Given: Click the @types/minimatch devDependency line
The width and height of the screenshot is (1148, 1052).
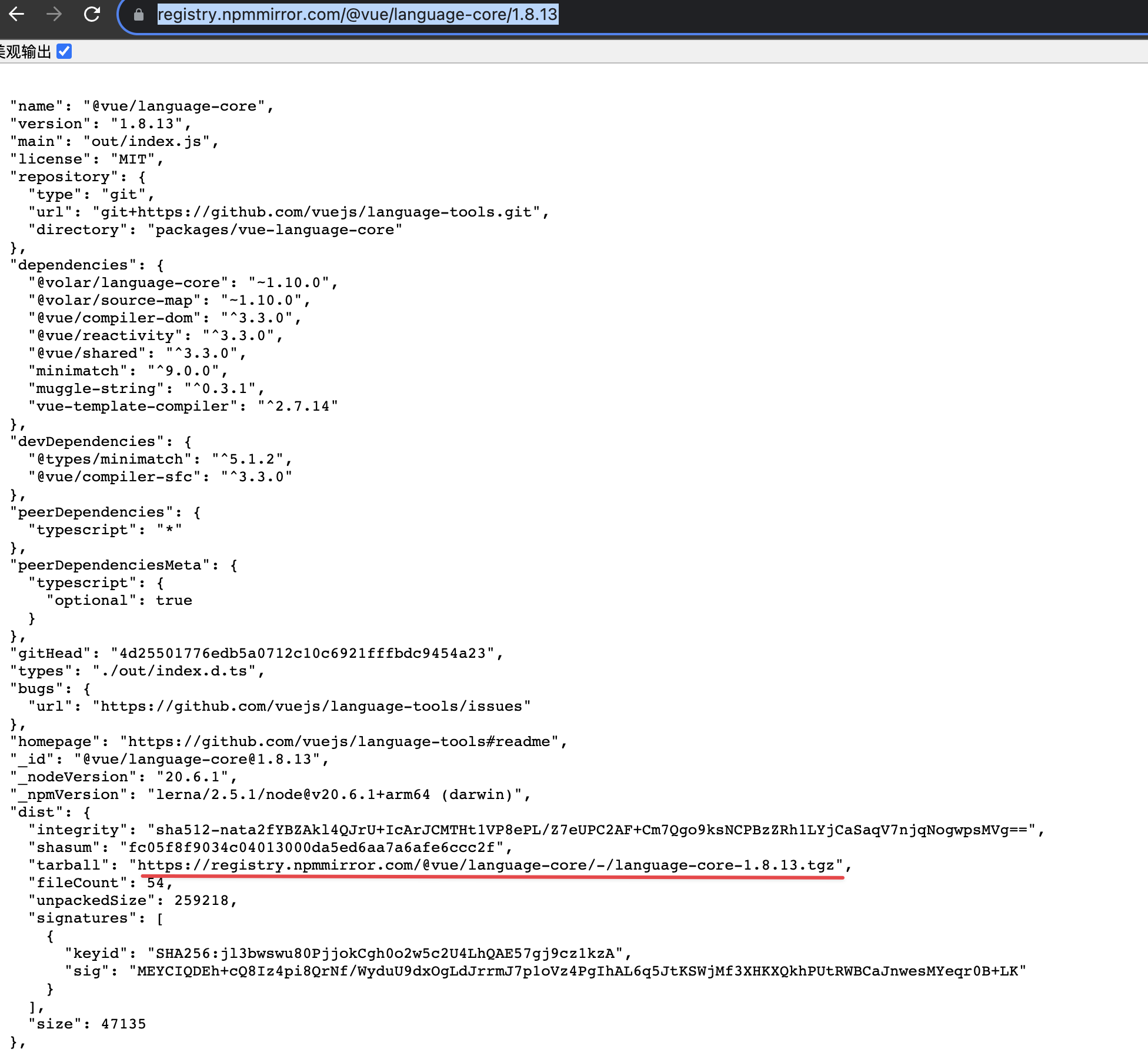Looking at the screenshot, I should click(x=161, y=460).
